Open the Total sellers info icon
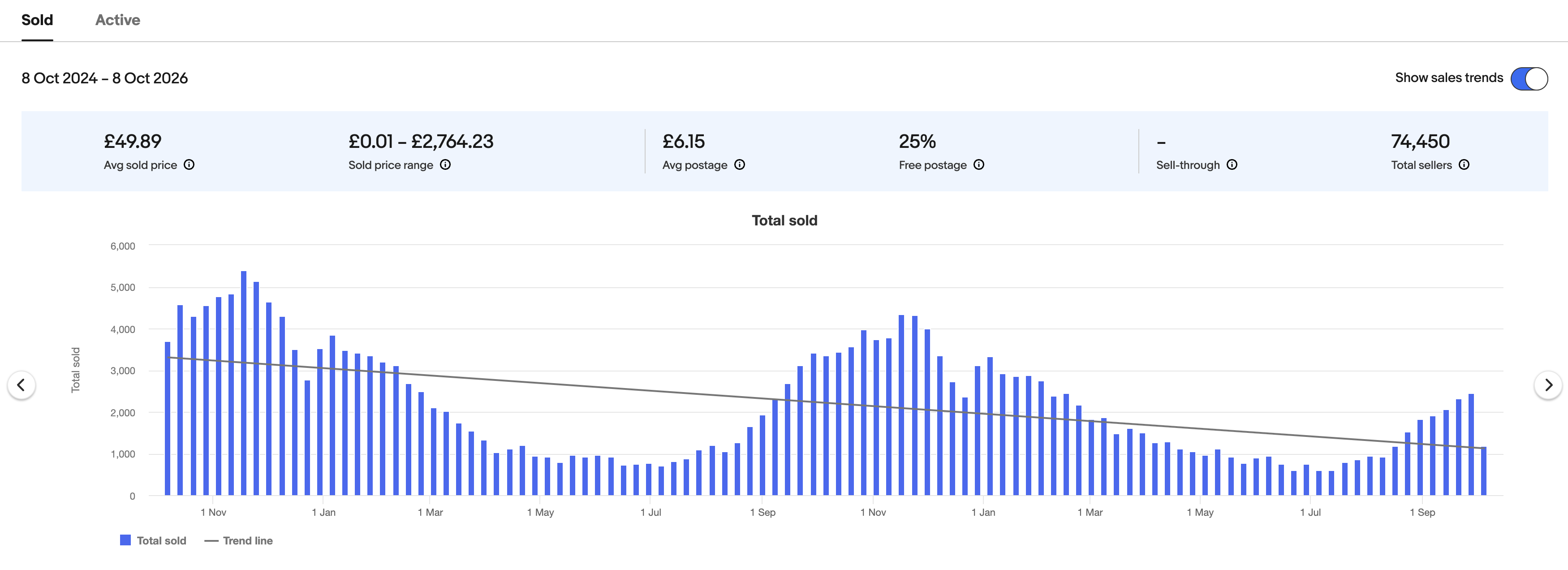1568x570 pixels. coord(1464,164)
